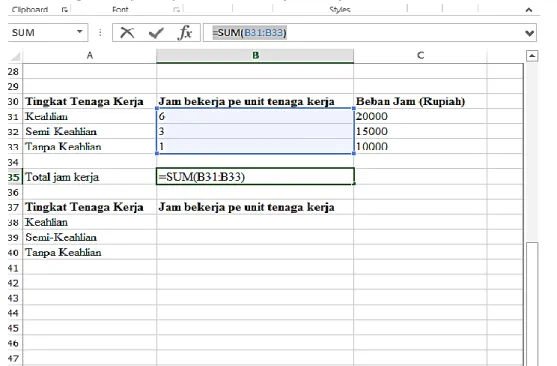Cancel the formula entry with X icon
The height and width of the screenshot is (366, 557).
[127, 33]
